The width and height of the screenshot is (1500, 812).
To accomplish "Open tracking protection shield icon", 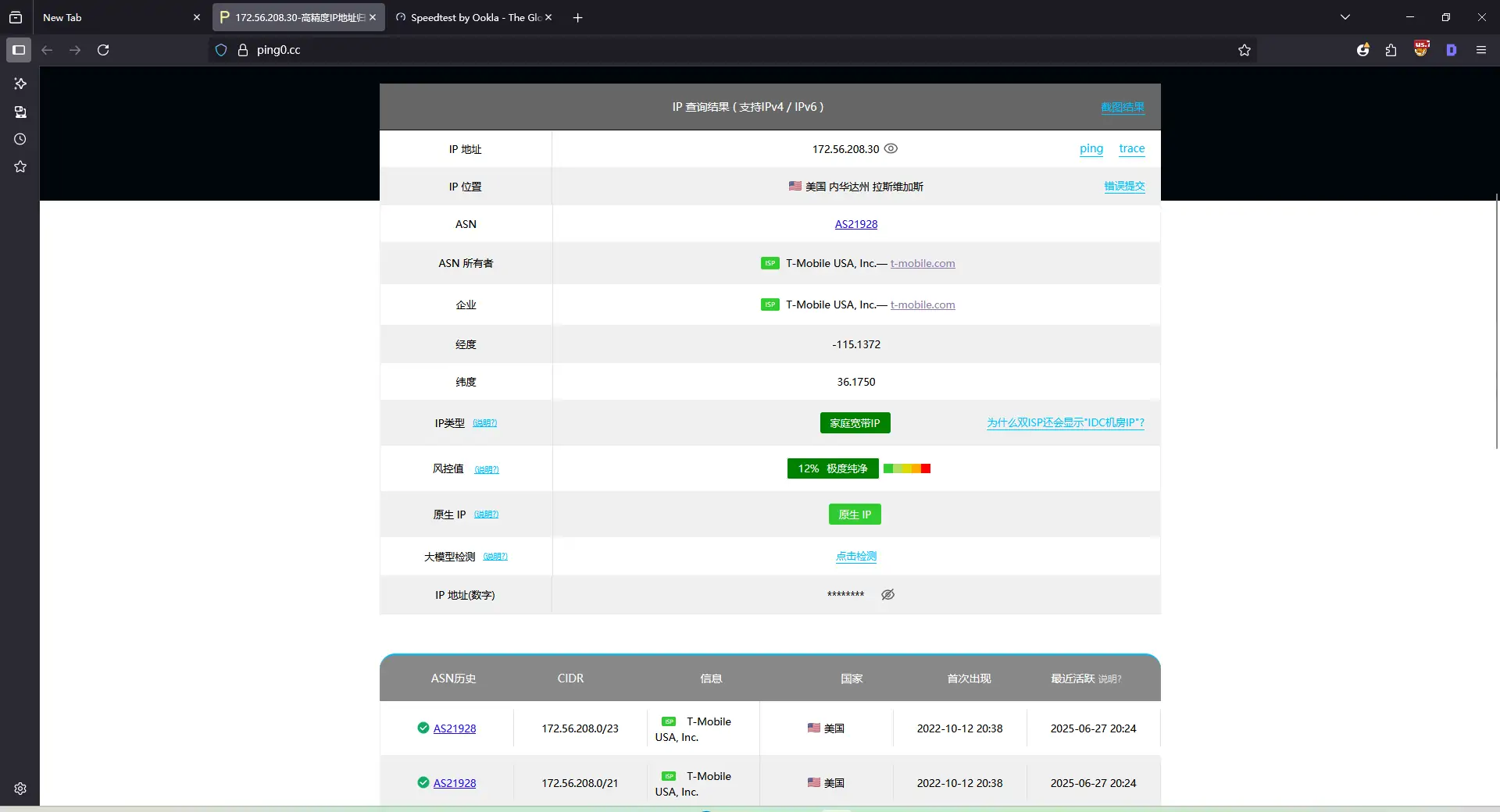I will (221, 50).
